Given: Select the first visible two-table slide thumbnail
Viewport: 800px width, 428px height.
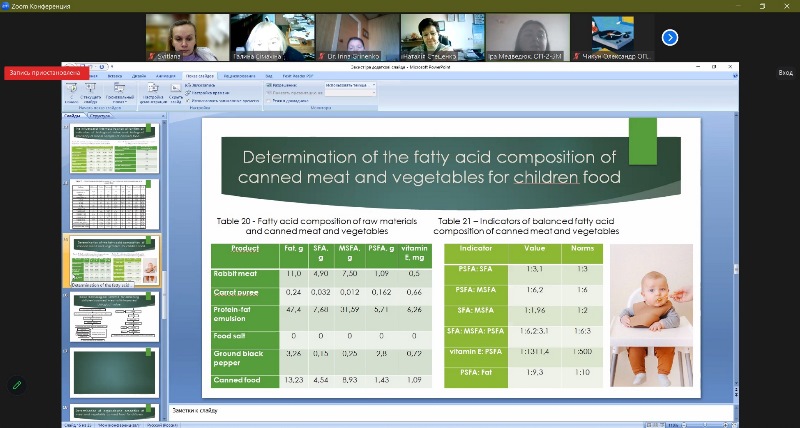Looking at the screenshot, I should (114, 148).
